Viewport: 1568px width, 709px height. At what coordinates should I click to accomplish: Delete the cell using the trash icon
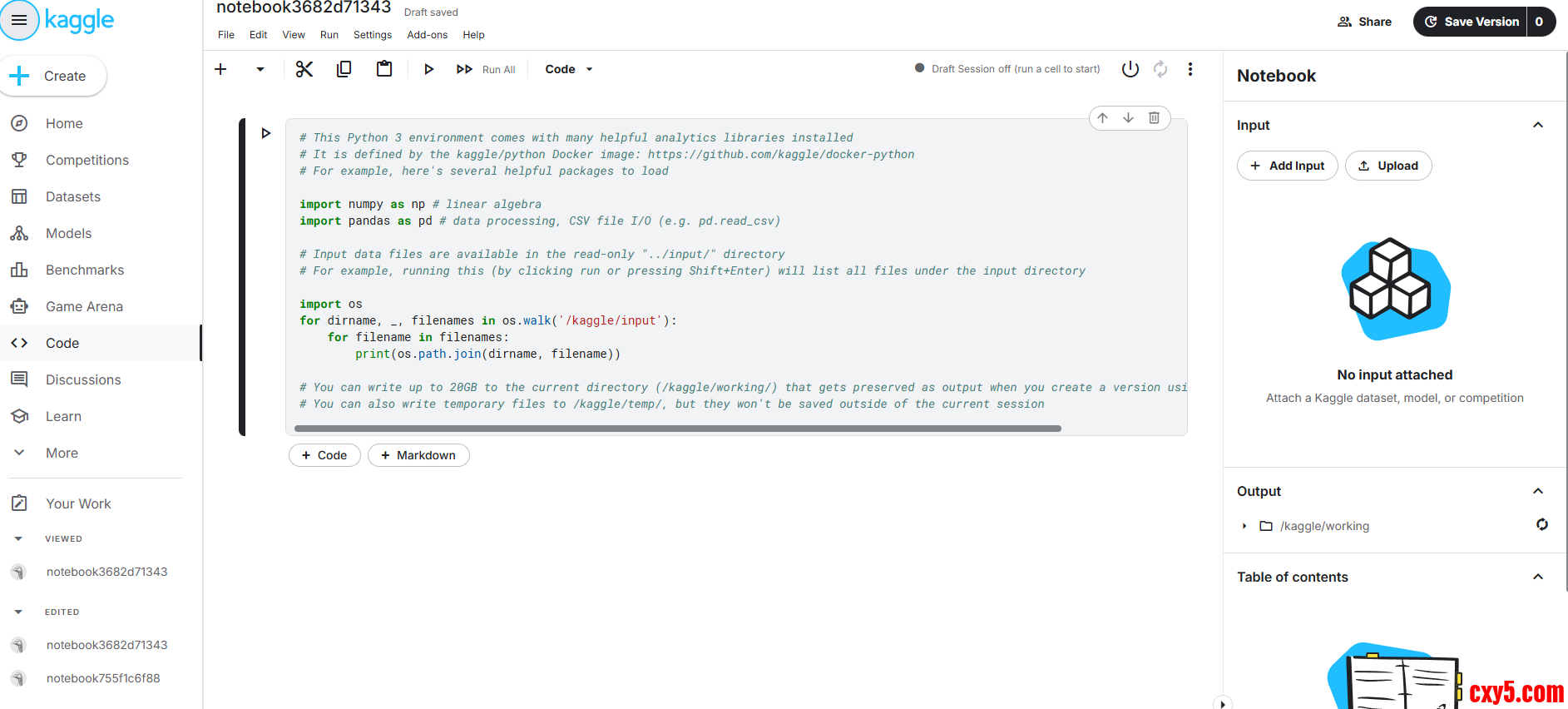click(x=1154, y=118)
